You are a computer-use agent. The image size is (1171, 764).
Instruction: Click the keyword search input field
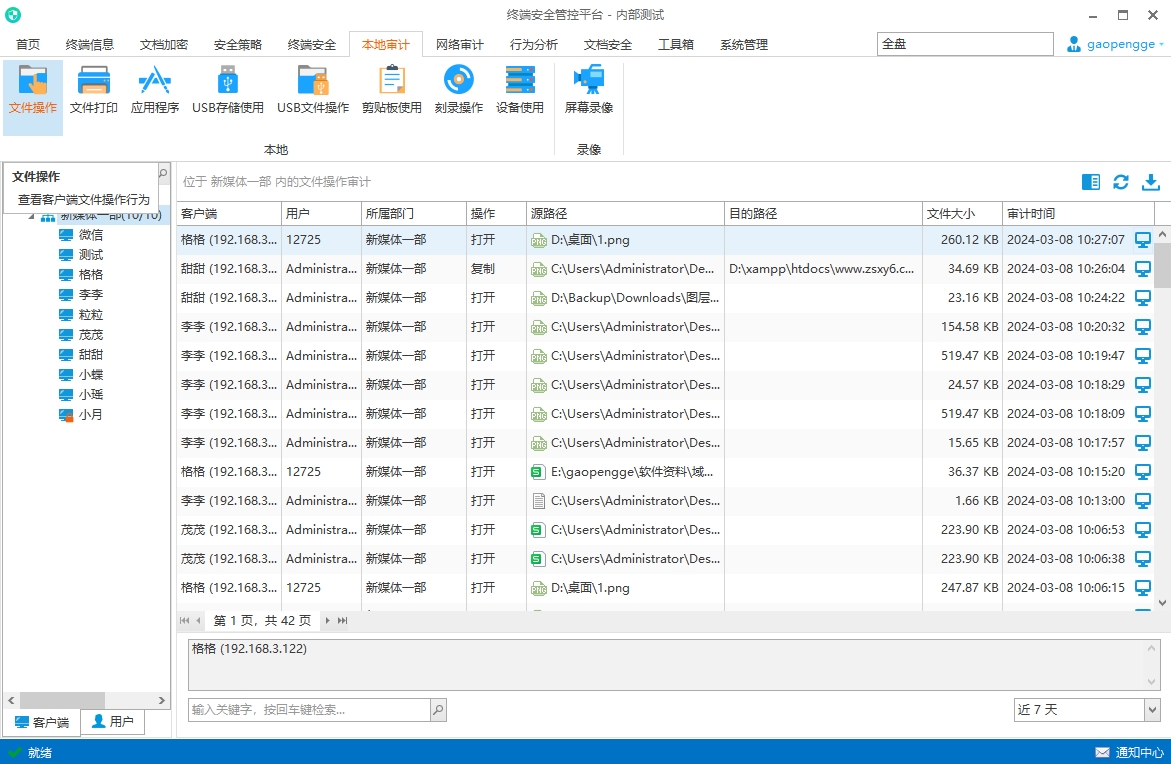[x=309, y=709]
